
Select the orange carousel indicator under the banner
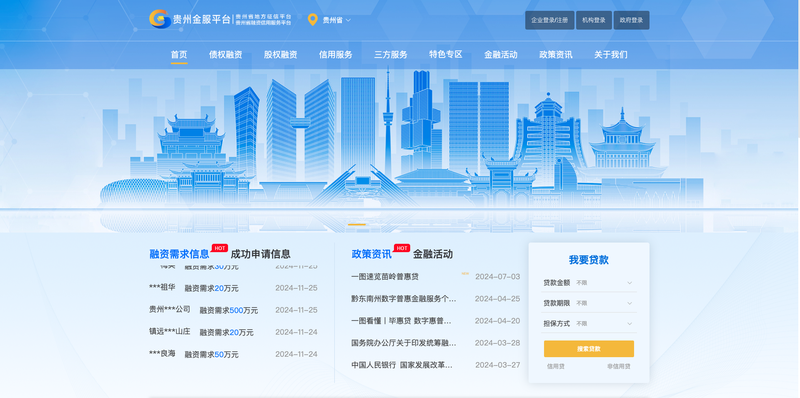(357, 224)
